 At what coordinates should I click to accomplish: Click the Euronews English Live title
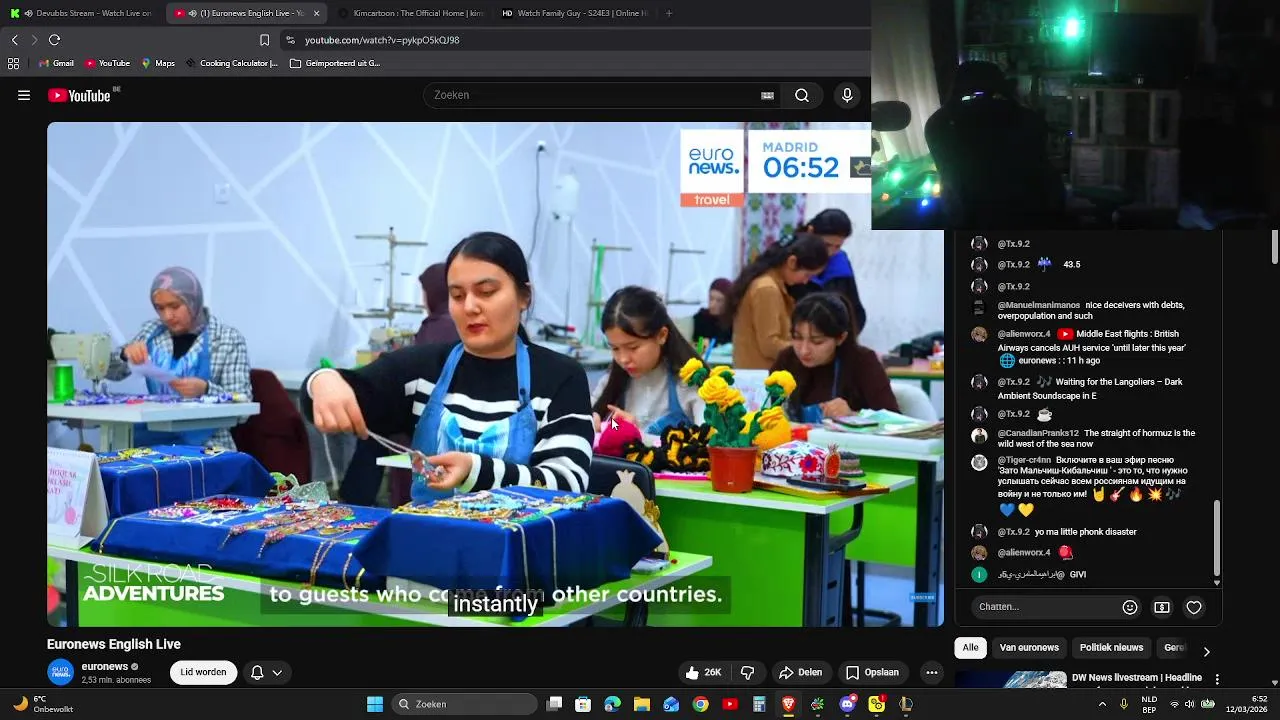pyautogui.click(x=114, y=645)
